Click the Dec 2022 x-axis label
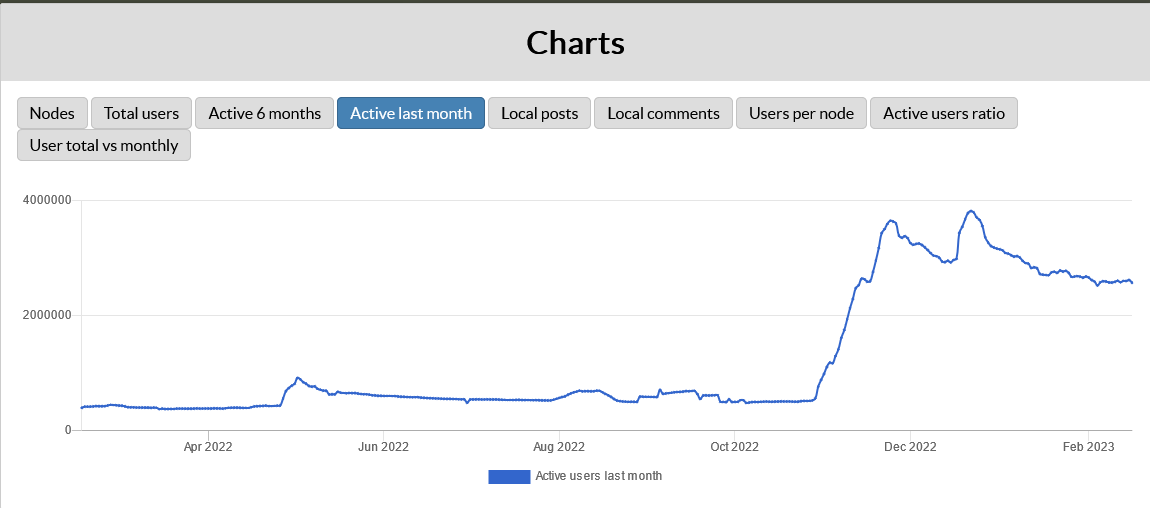 coord(910,447)
